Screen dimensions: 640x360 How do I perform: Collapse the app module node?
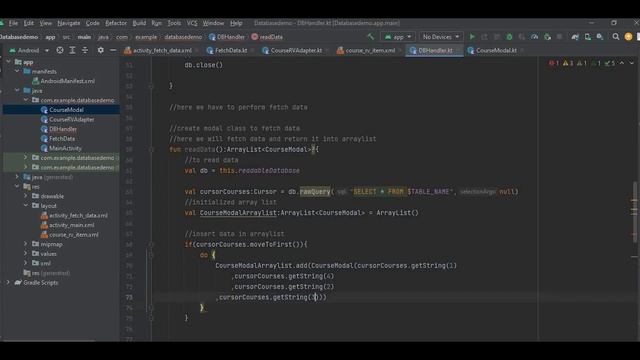pos(9,62)
